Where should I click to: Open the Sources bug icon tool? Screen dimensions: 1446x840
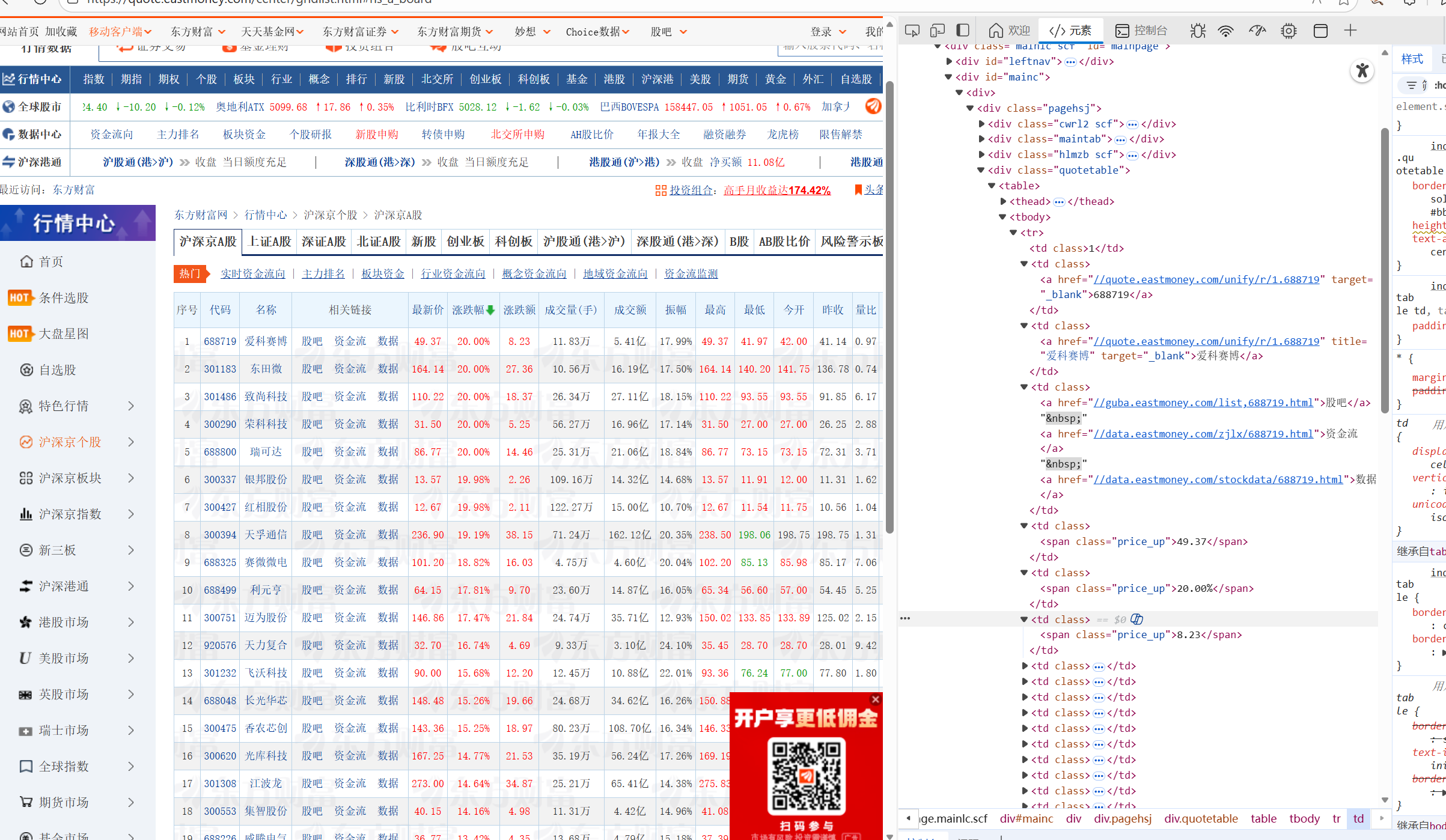(1197, 31)
